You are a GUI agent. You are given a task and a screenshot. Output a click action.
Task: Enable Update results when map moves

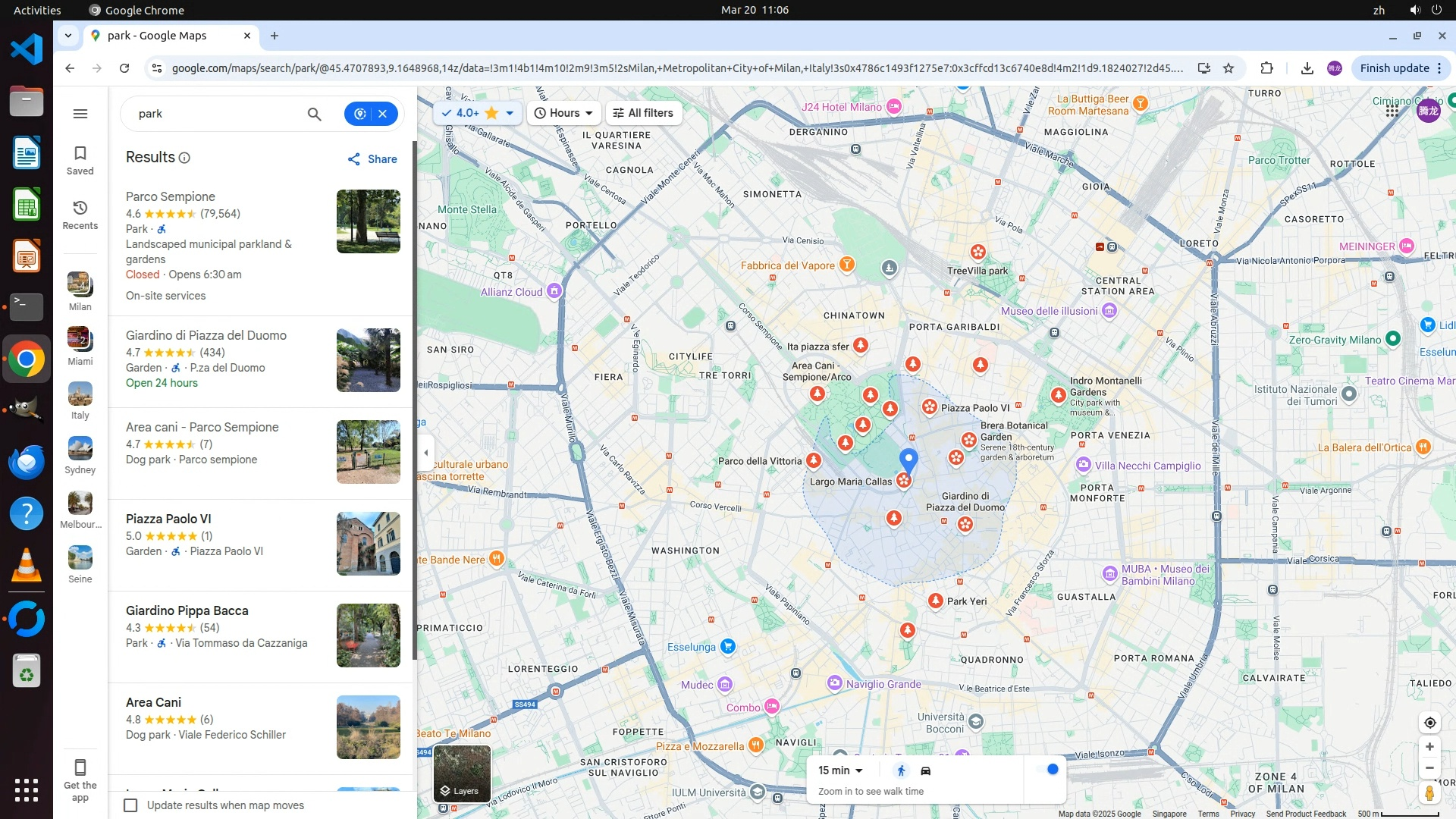coord(131,805)
